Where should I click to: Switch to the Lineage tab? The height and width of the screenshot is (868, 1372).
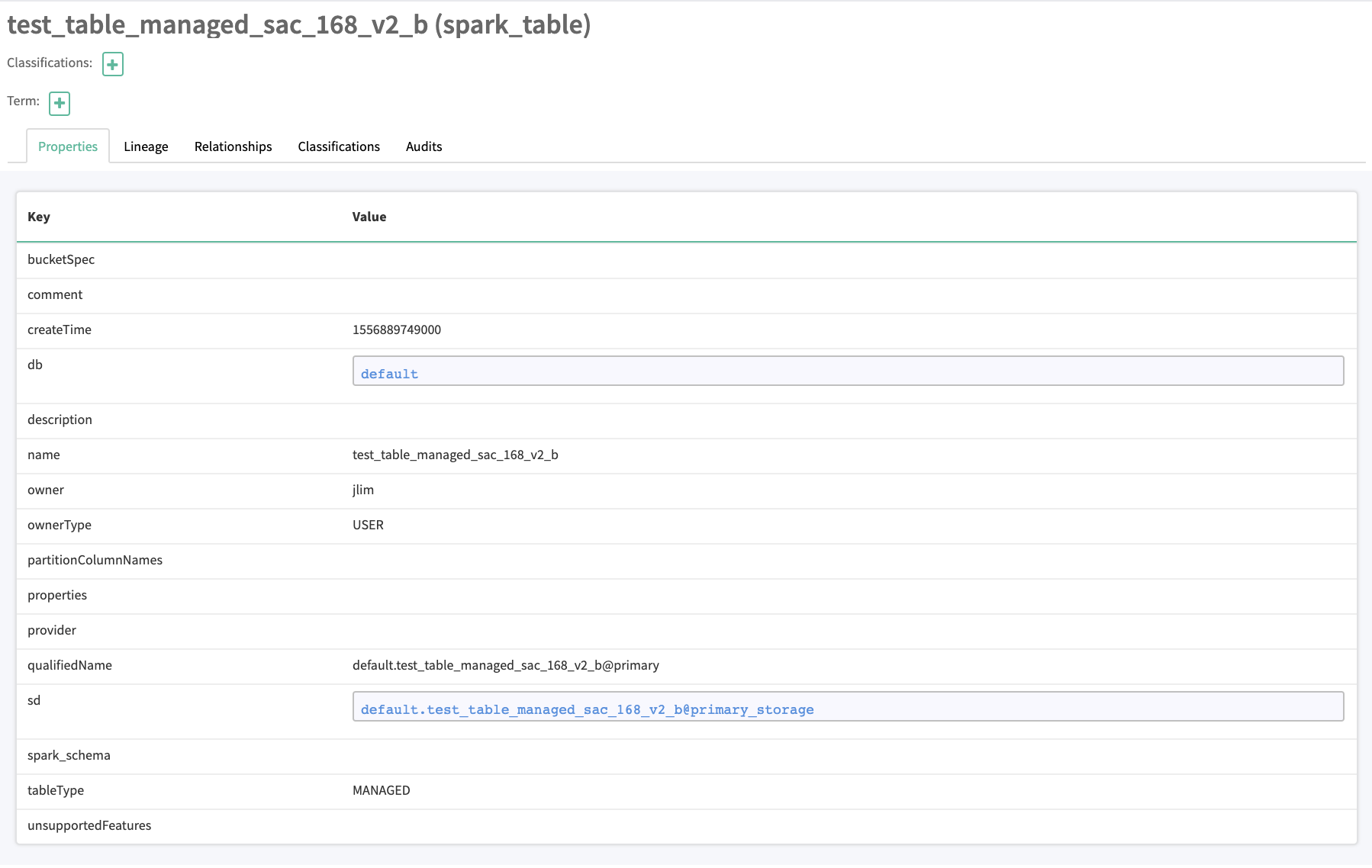tap(146, 146)
